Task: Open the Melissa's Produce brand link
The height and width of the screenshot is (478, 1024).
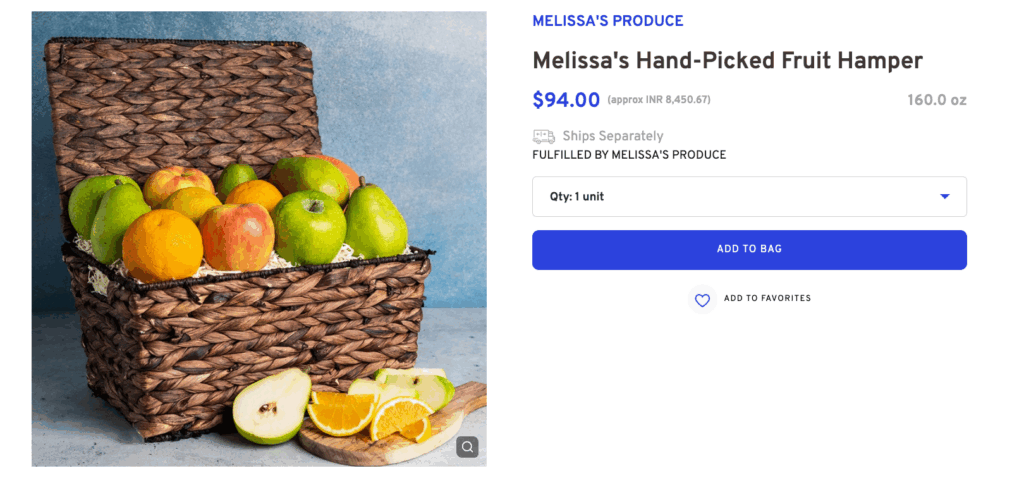Action: [x=607, y=21]
